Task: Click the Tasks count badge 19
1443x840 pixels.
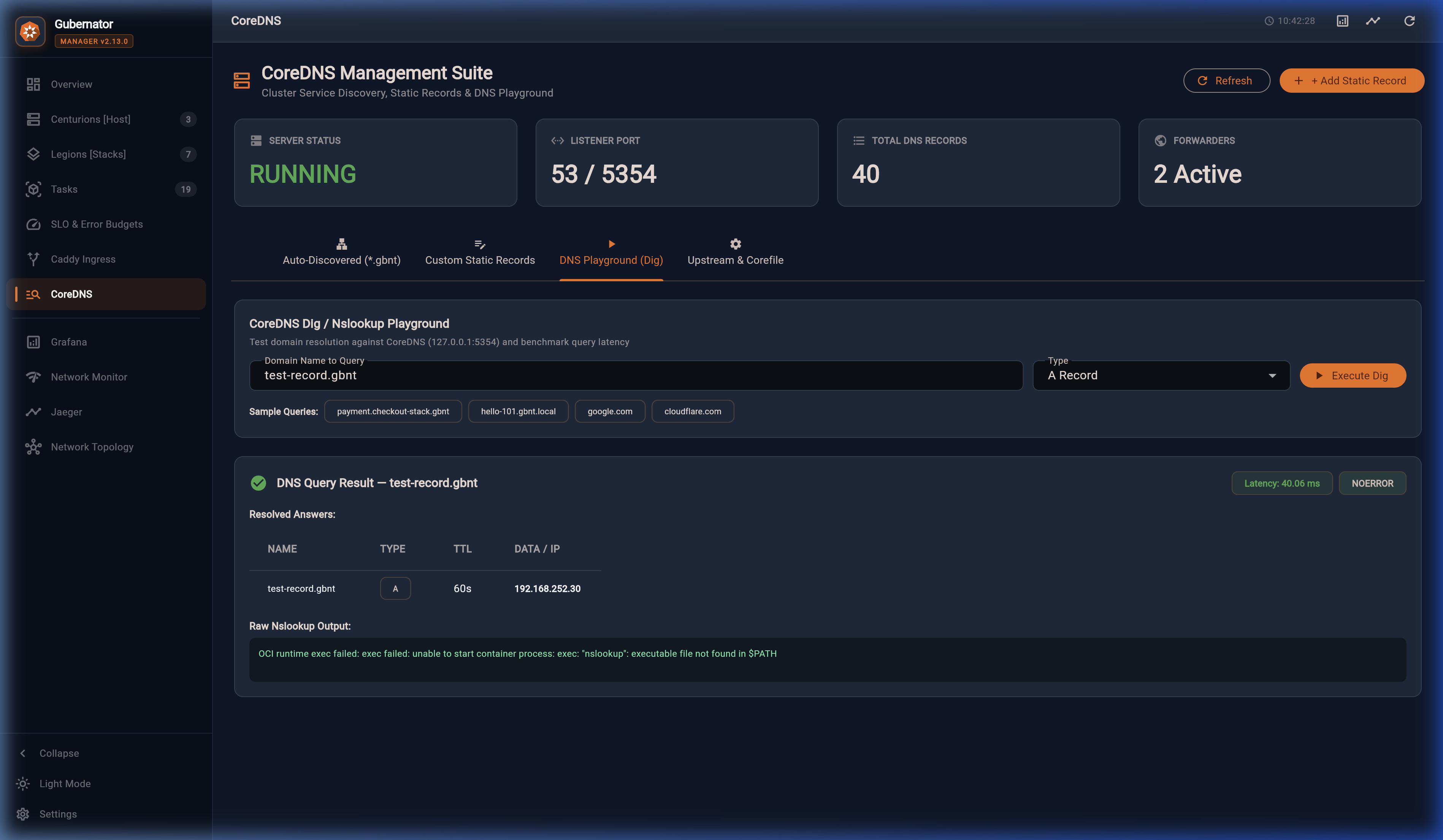Action: coord(186,189)
